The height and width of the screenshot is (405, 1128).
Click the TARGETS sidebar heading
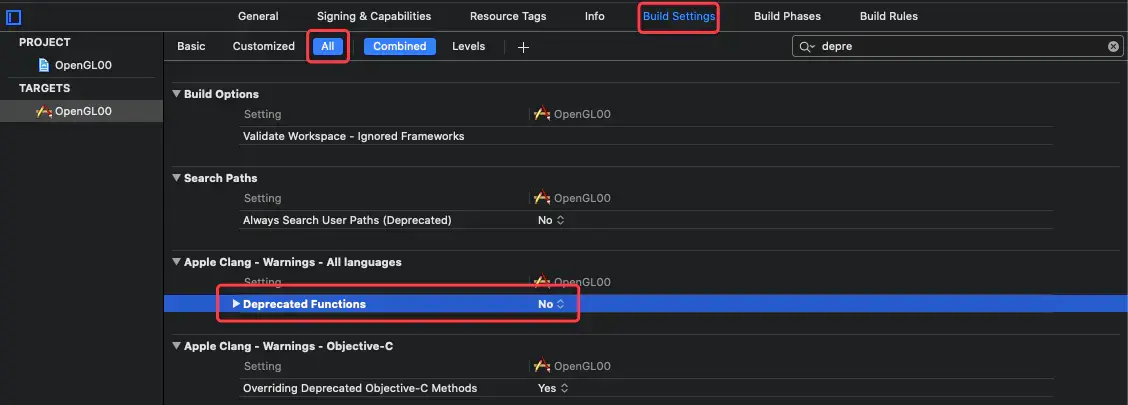click(x=45, y=88)
